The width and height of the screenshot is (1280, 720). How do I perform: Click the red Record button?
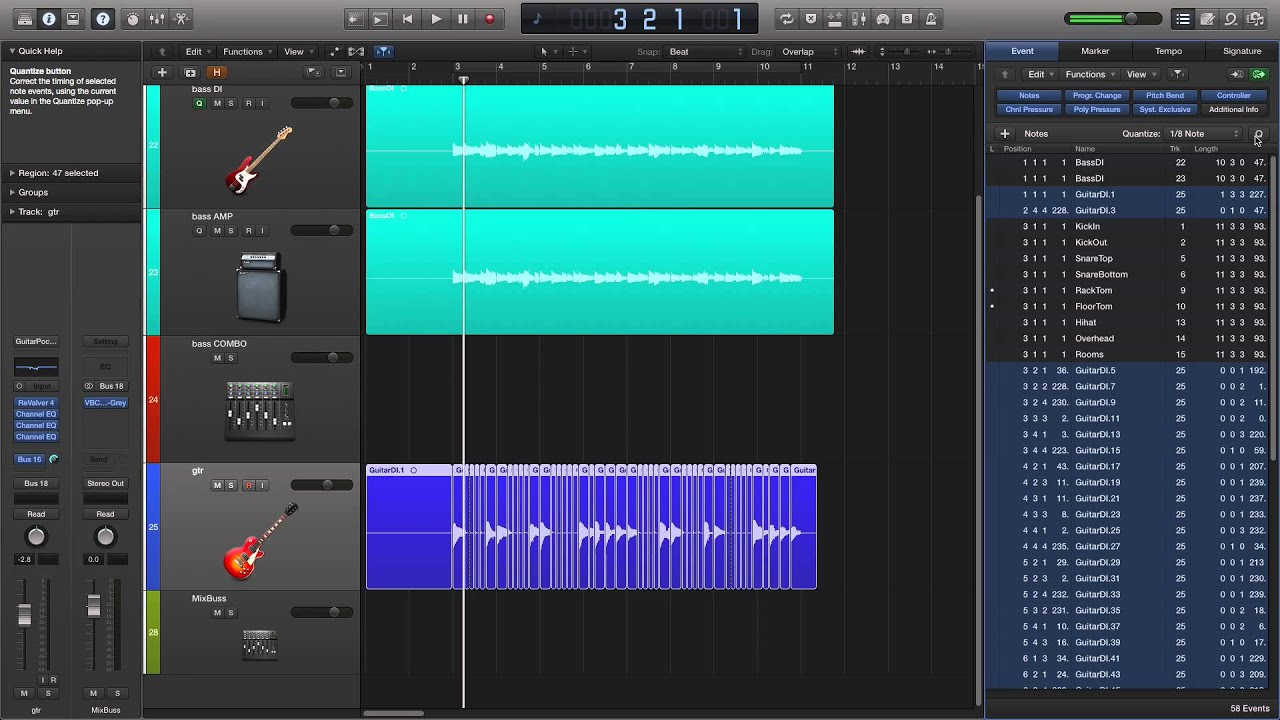489,19
